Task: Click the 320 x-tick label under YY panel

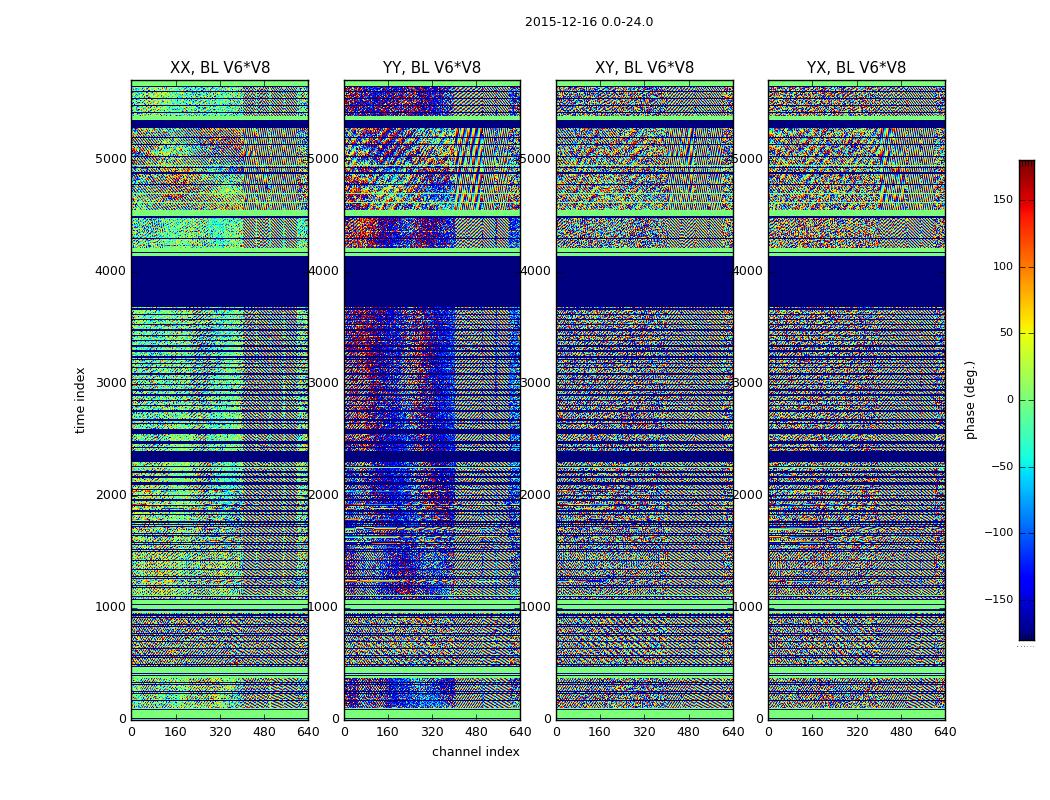Action: [432, 732]
